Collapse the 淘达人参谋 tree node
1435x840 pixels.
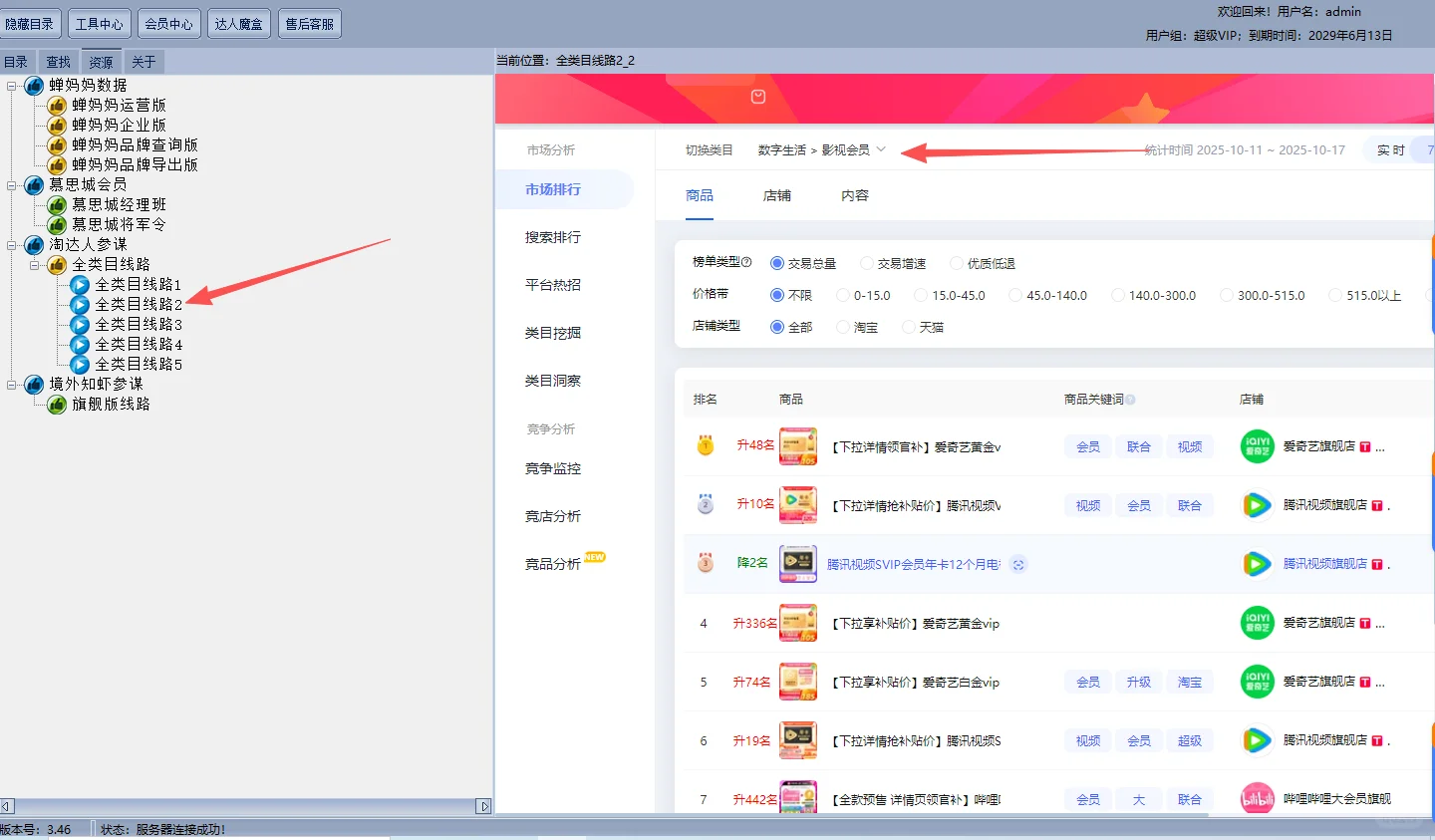click(x=12, y=245)
